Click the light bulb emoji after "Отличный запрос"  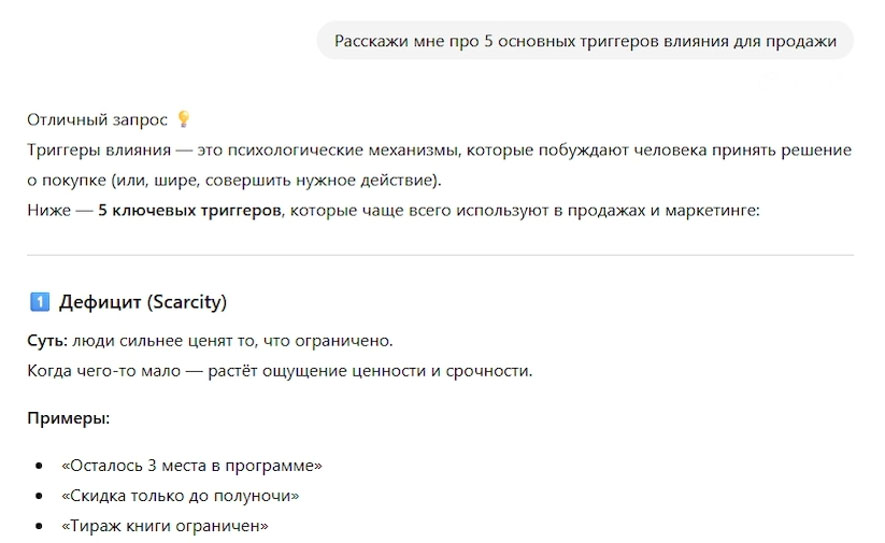(x=182, y=119)
